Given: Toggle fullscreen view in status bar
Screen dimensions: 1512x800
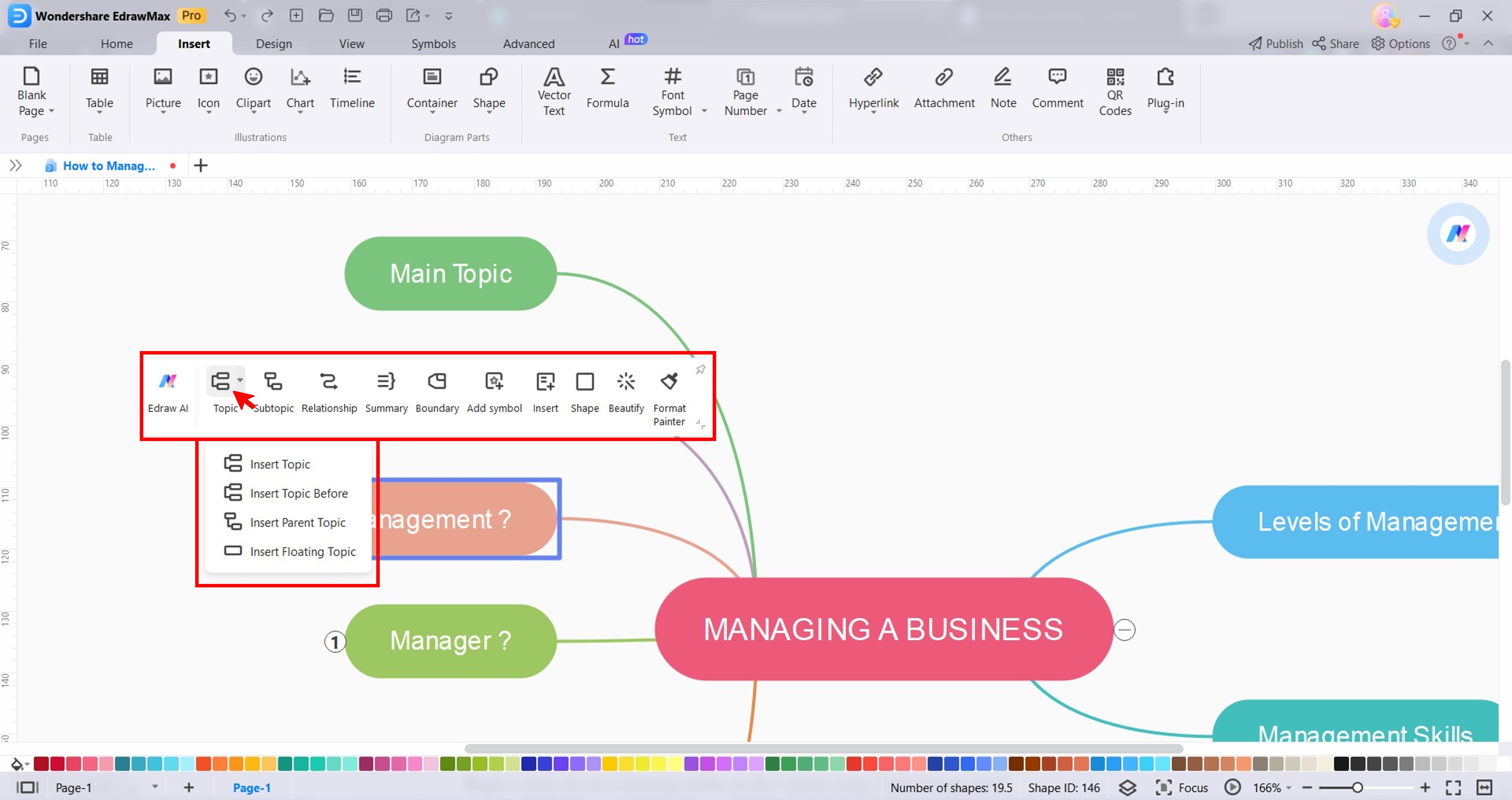Looking at the screenshot, I should click(1453, 788).
